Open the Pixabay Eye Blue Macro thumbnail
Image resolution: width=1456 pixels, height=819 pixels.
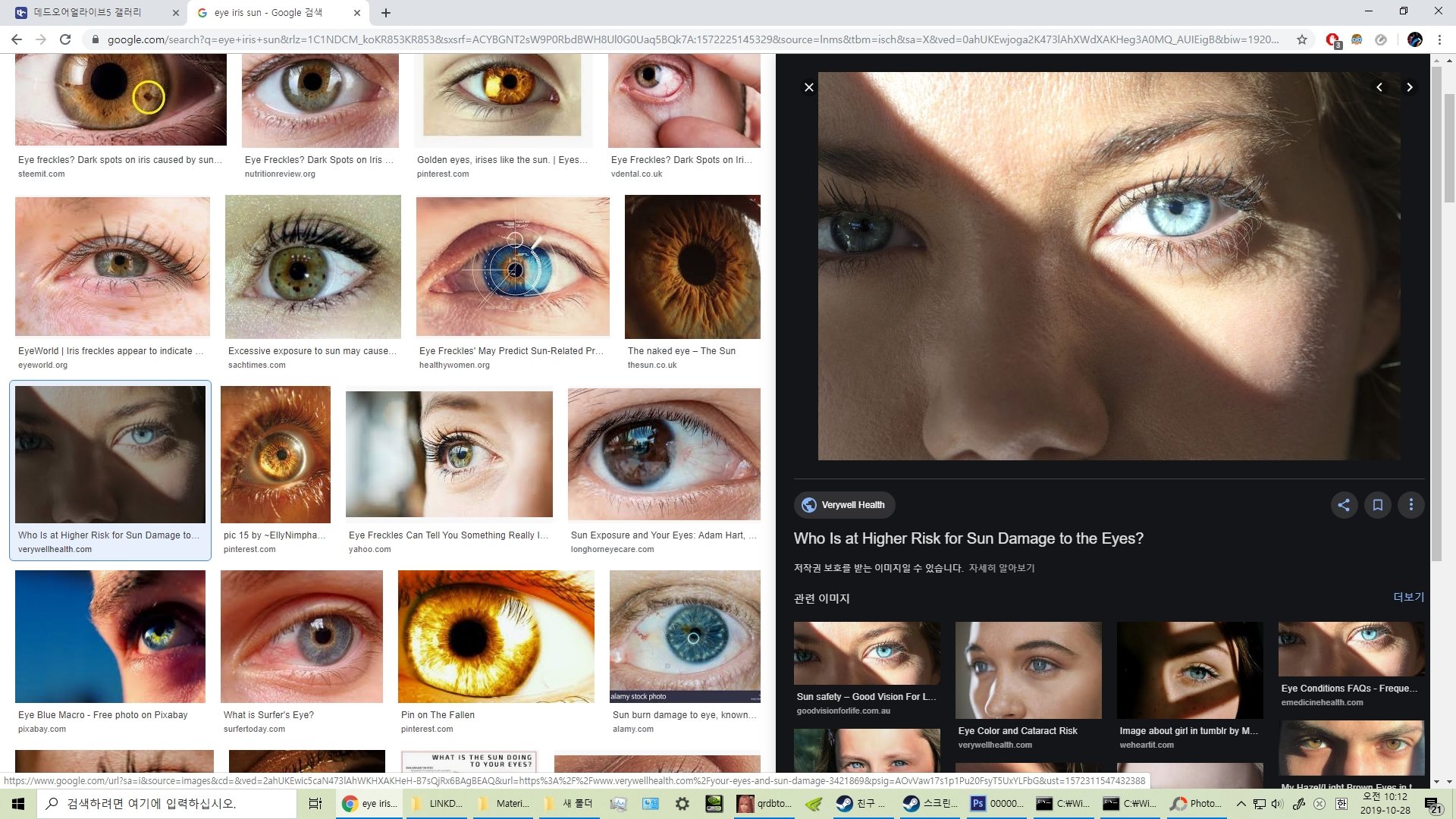(110, 637)
